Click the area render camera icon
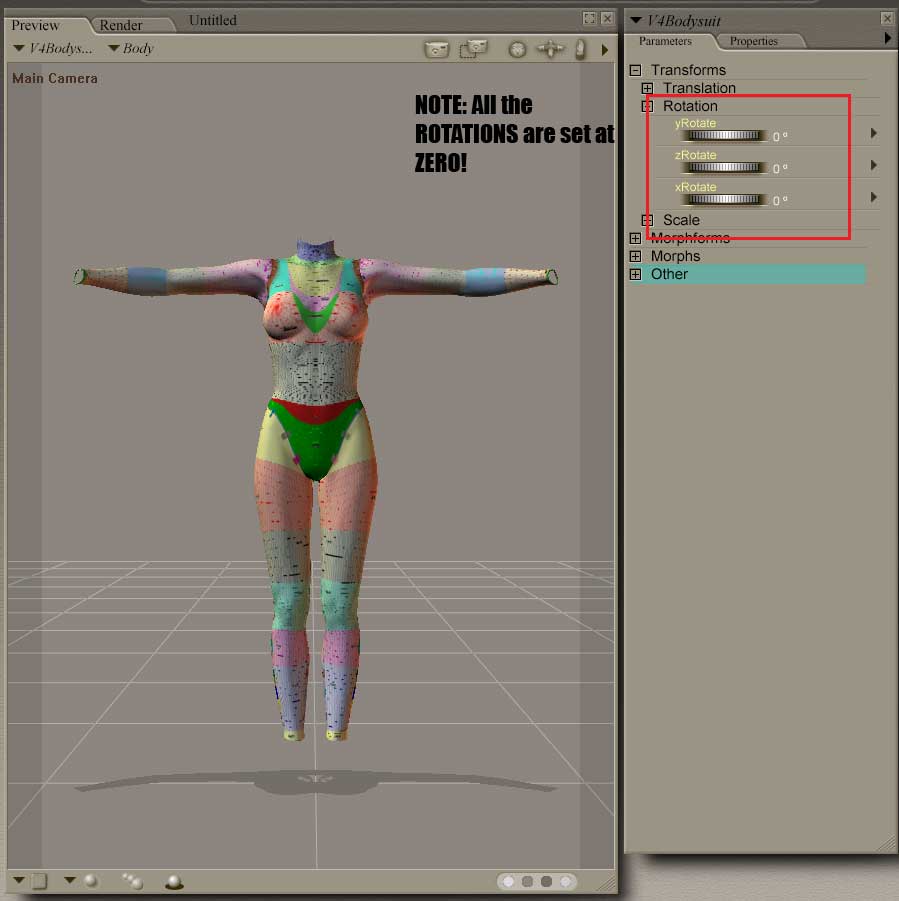899x901 pixels. point(473,48)
